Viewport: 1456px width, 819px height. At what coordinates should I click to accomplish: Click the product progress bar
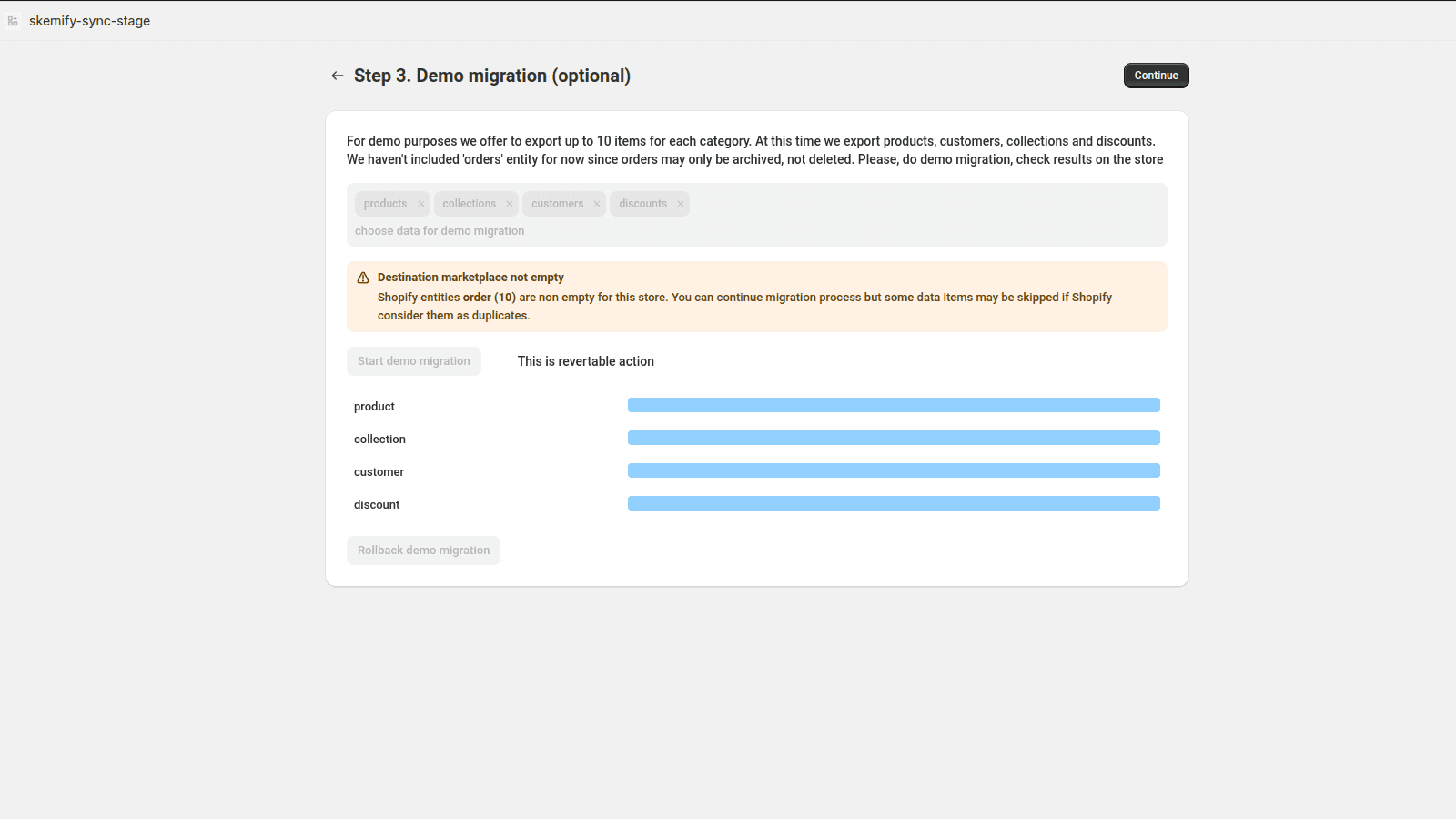(894, 405)
